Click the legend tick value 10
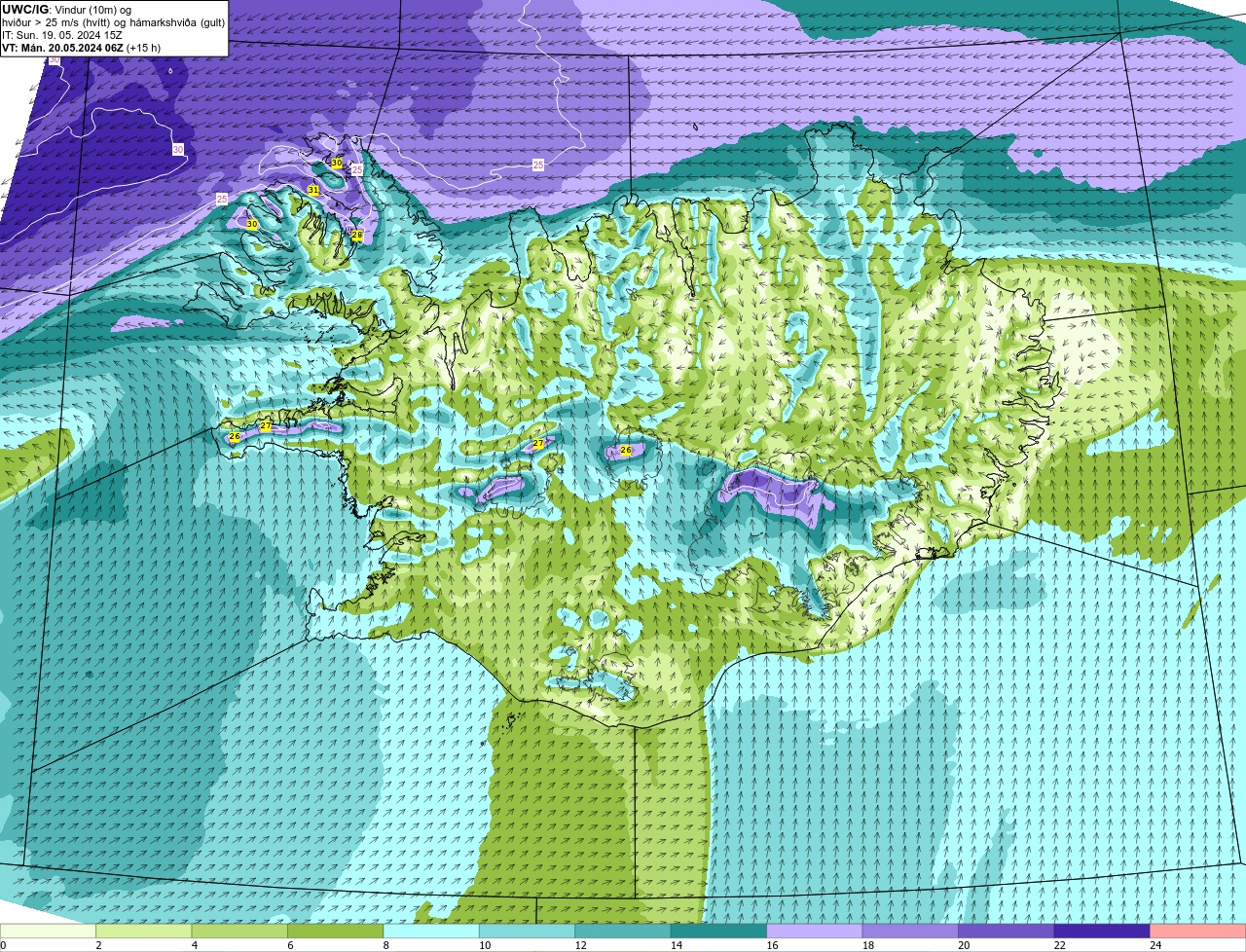Viewport: 1246px width, 952px height. (x=485, y=945)
